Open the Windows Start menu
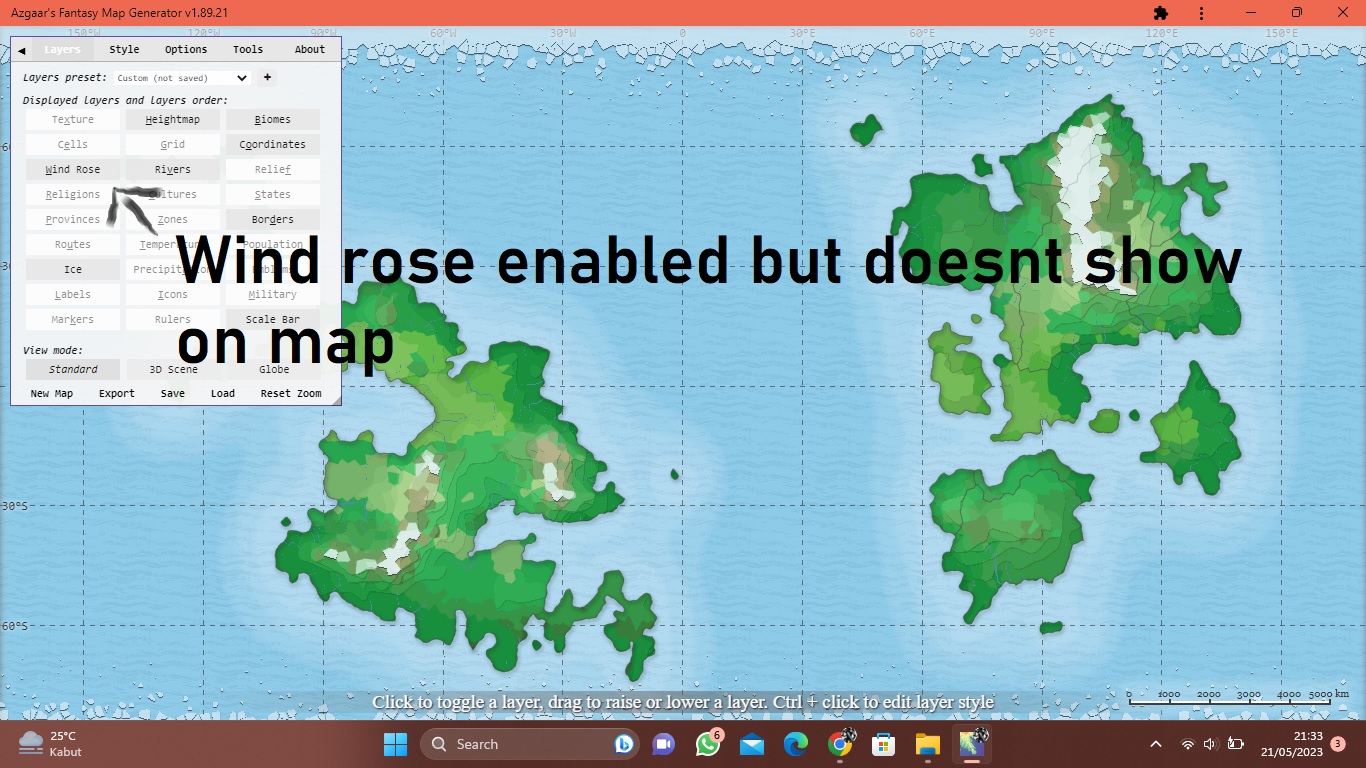Image resolution: width=1366 pixels, height=768 pixels. click(x=394, y=744)
